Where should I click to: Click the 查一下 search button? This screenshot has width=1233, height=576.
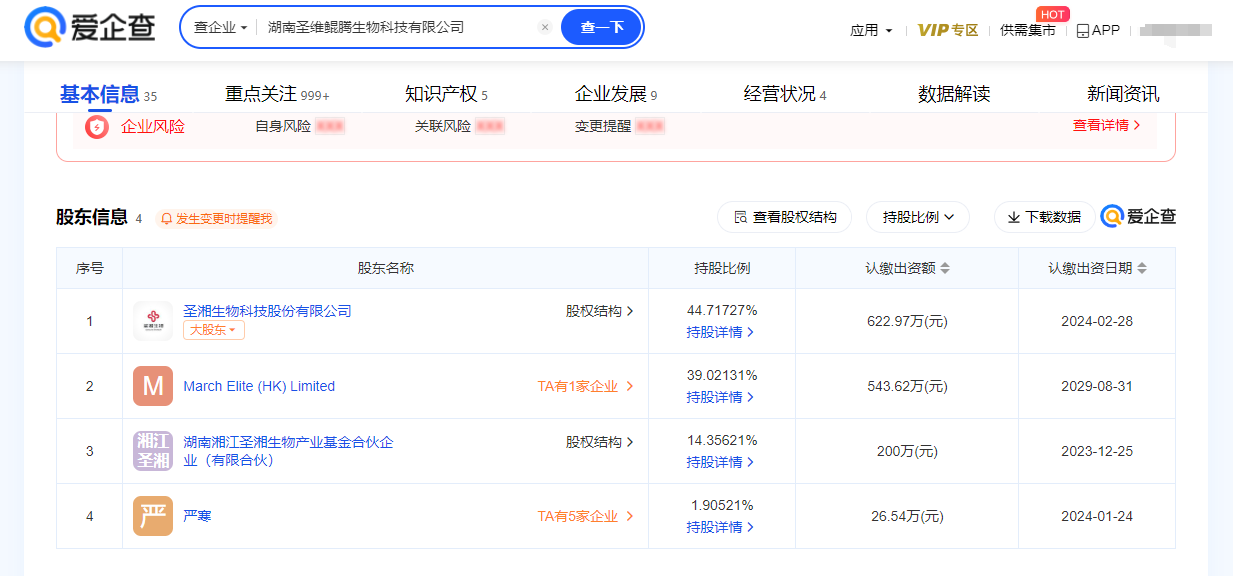[x=601, y=27]
